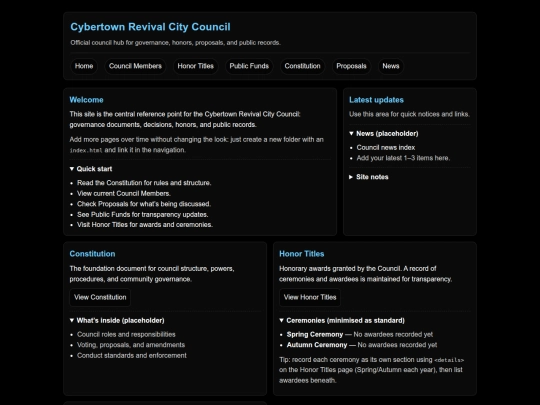This screenshot has height=405, width=540.
Task: Click 'Council roles and responsibilities' item
Action: pyautogui.click(x=126, y=334)
